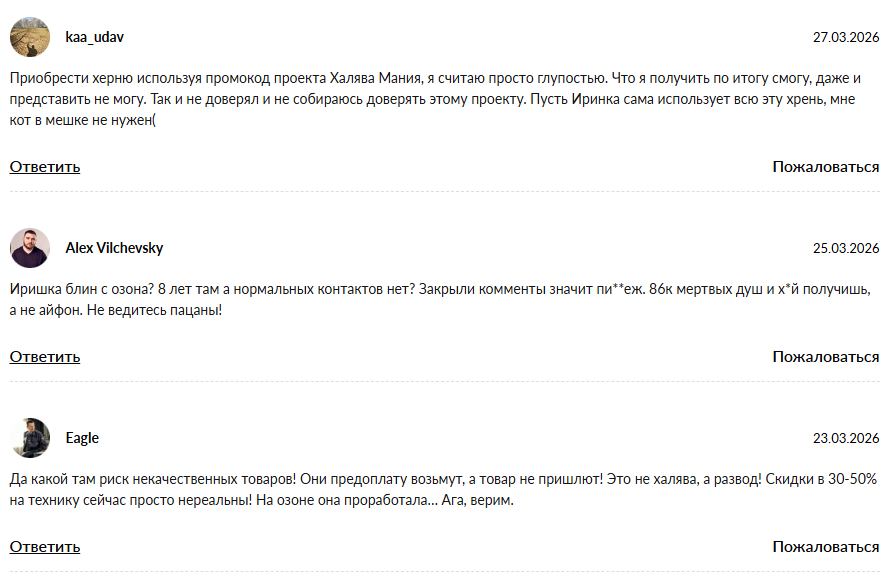Report kaa_udav's comment with Пожаловаться
This screenshot has width=895, height=576.
(824, 166)
